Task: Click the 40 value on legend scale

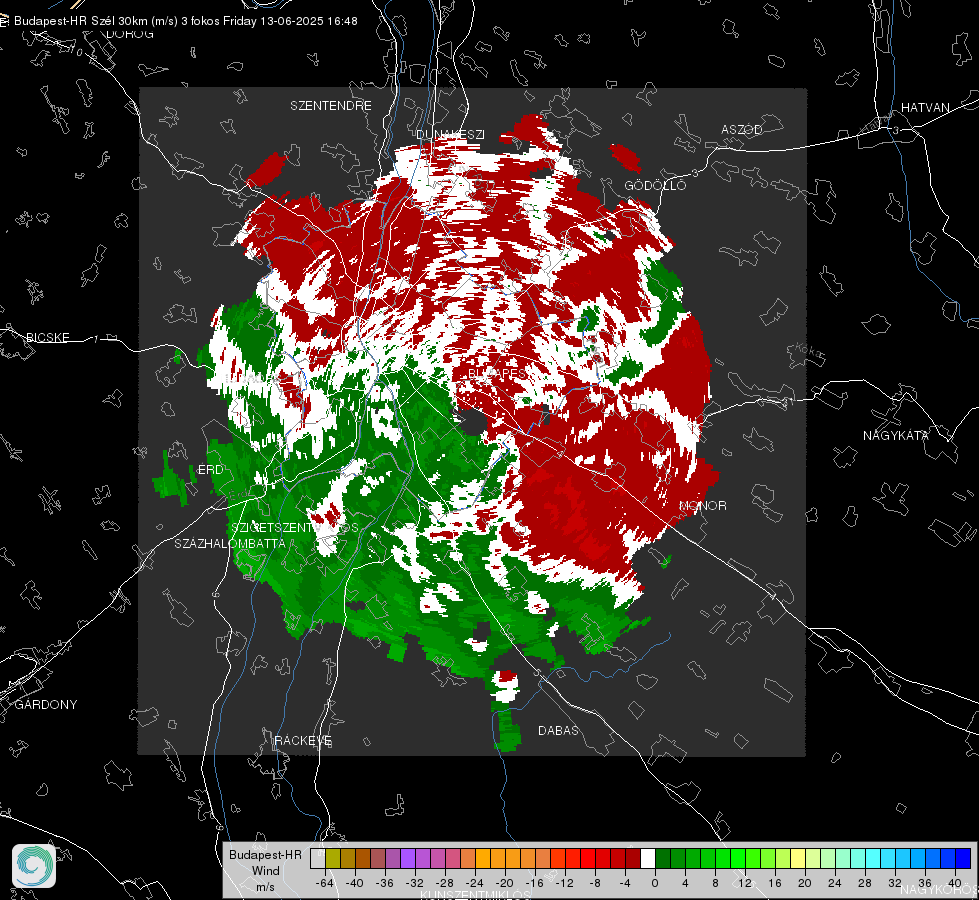Action: [x=954, y=883]
